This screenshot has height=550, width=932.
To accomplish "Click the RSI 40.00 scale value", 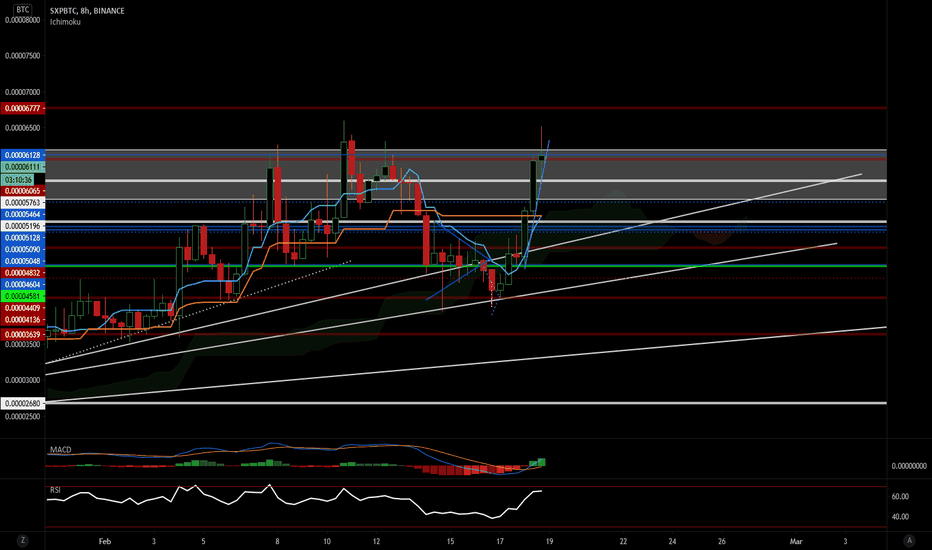I will point(900,517).
